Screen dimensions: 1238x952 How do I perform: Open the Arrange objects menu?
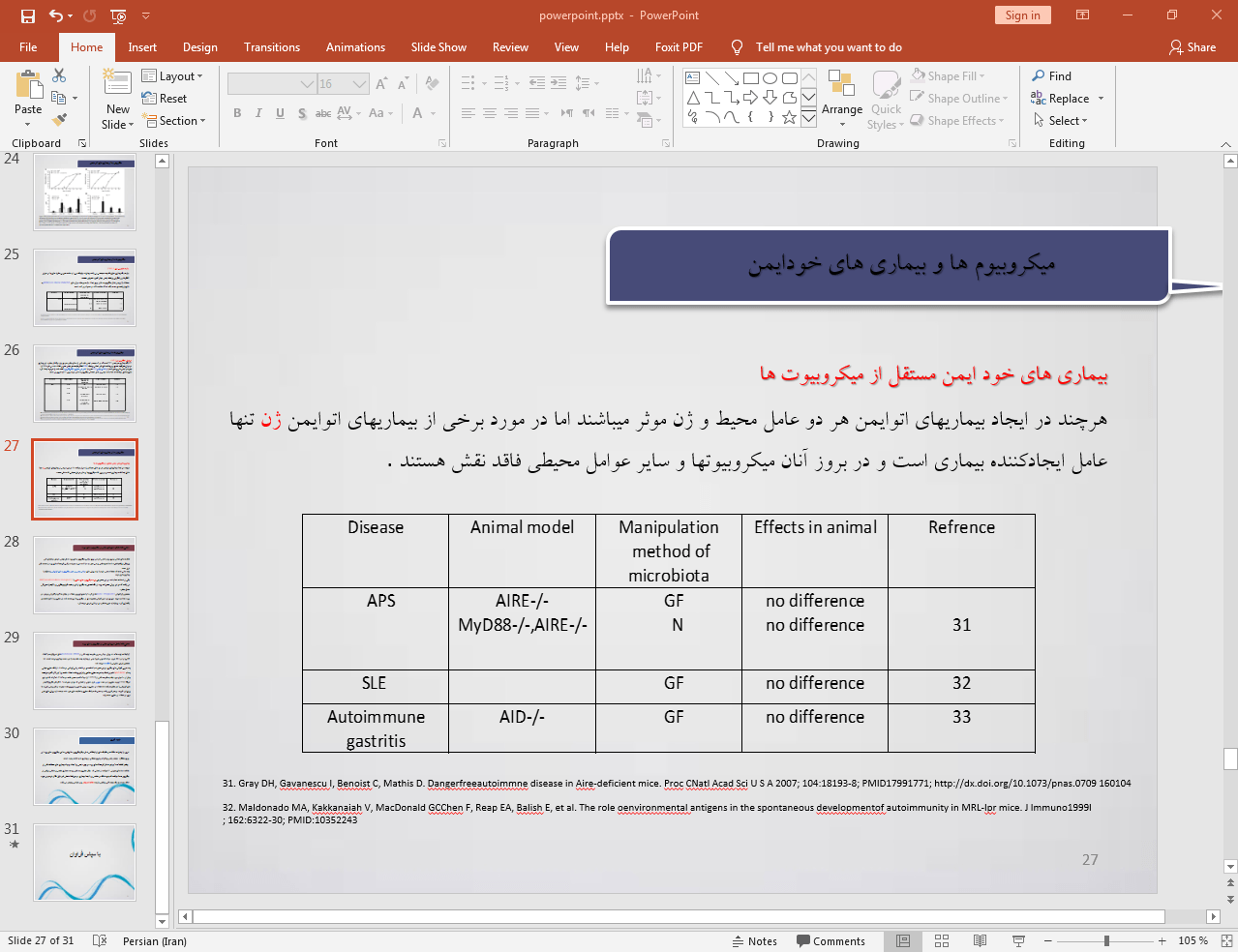[x=842, y=98]
